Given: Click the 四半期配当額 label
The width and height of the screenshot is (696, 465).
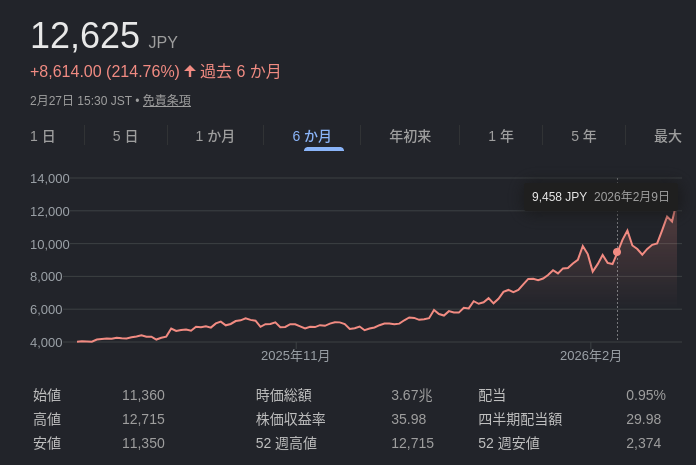Looking at the screenshot, I should click(x=520, y=419).
